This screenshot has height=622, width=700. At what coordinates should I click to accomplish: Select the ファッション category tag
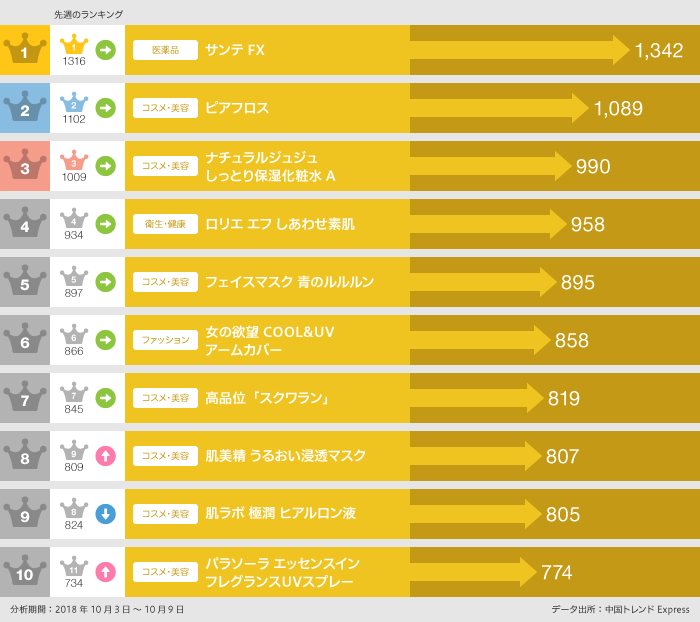click(165, 340)
